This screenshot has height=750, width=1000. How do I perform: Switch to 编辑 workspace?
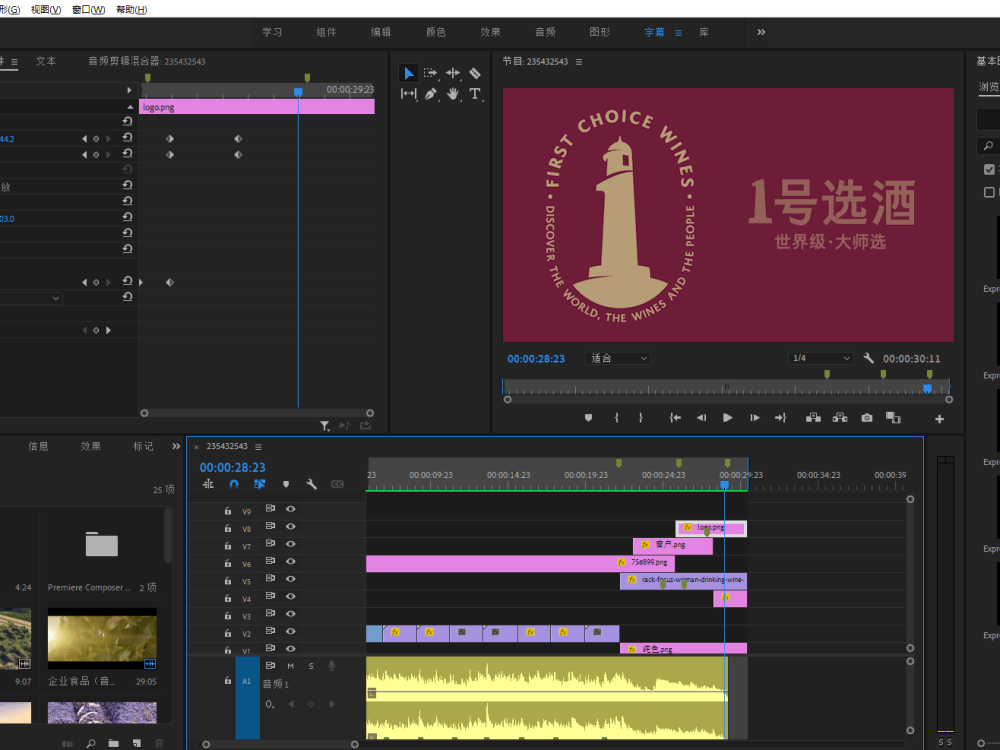pos(381,32)
